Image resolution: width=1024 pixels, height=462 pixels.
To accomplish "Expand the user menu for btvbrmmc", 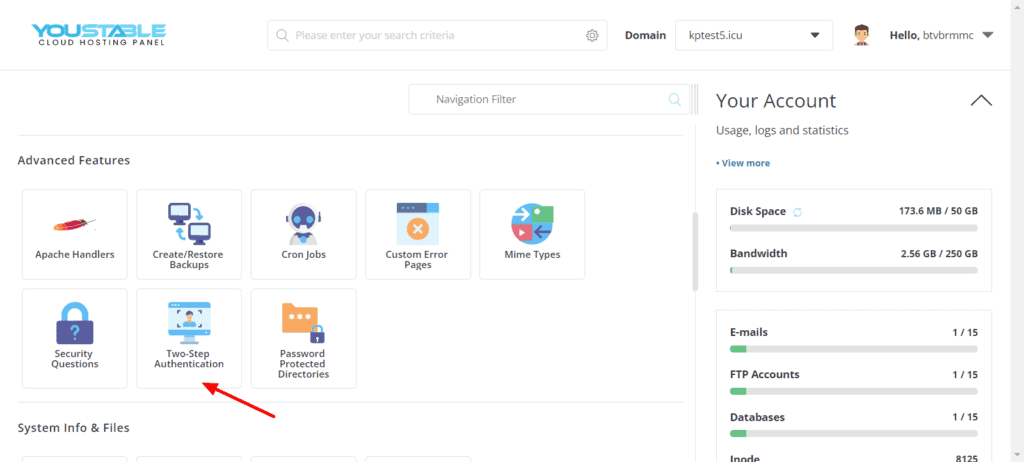I will (x=987, y=36).
